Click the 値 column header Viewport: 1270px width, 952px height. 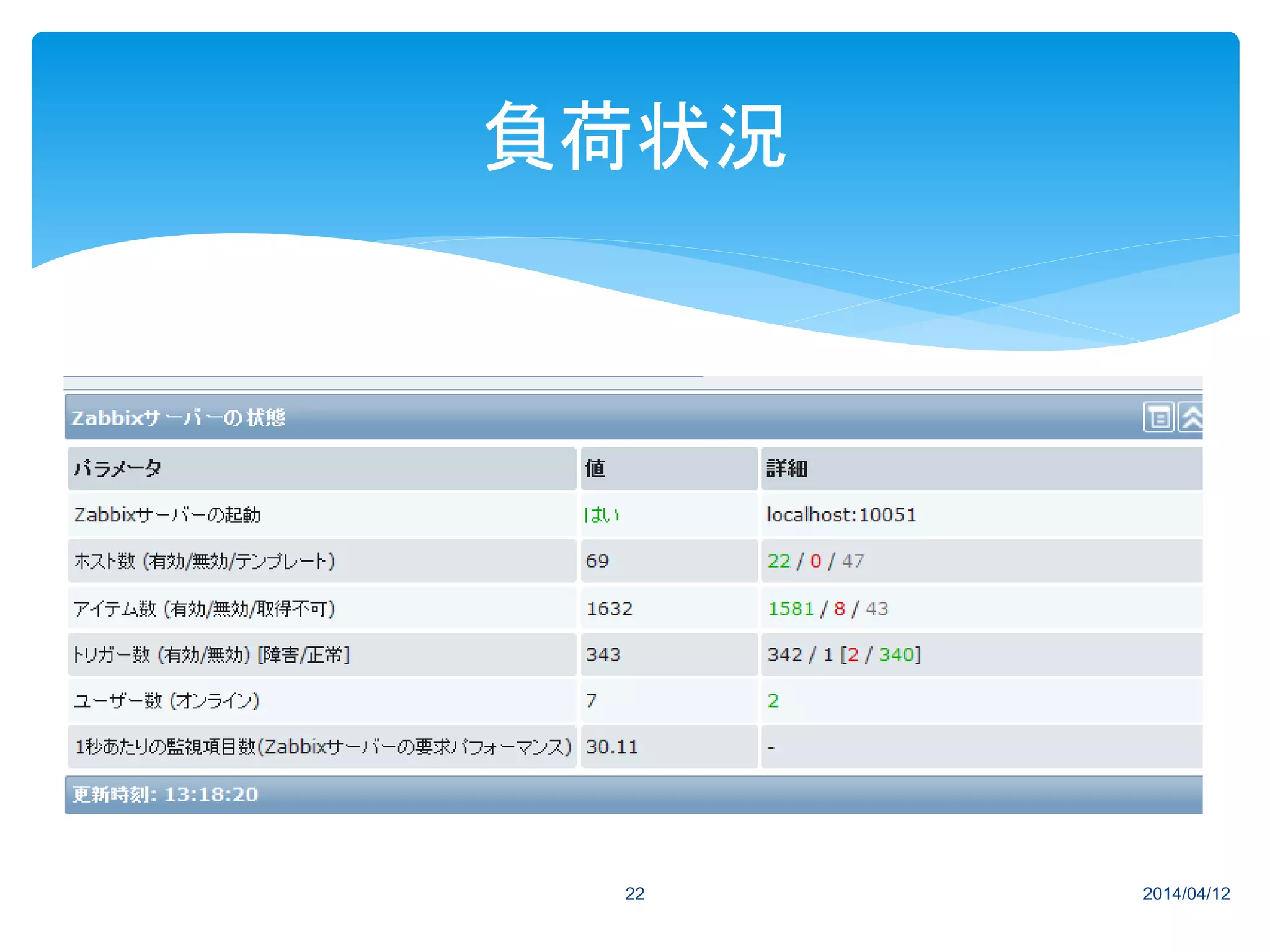coord(595,468)
